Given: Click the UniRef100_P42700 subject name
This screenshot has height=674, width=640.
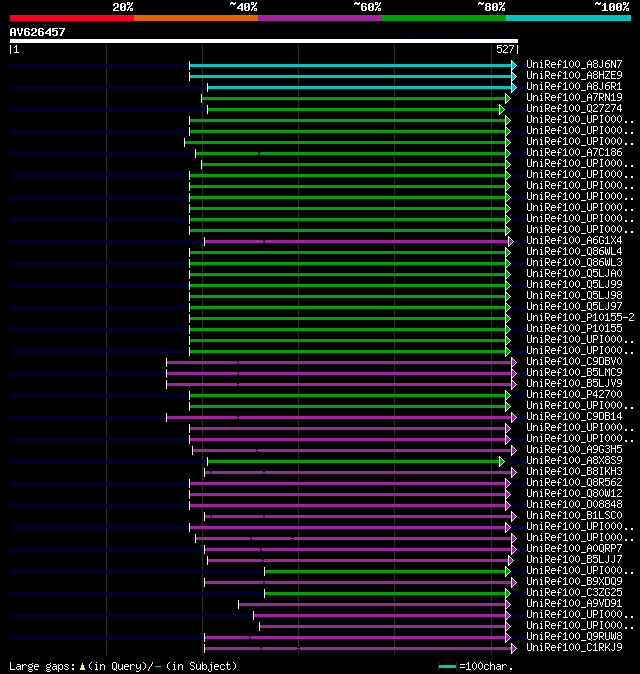Looking at the screenshot, I should pos(574,395).
